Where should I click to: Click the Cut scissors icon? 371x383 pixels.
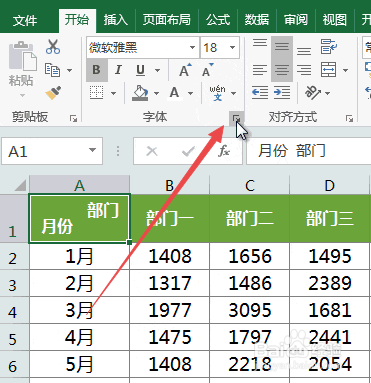[53, 47]
